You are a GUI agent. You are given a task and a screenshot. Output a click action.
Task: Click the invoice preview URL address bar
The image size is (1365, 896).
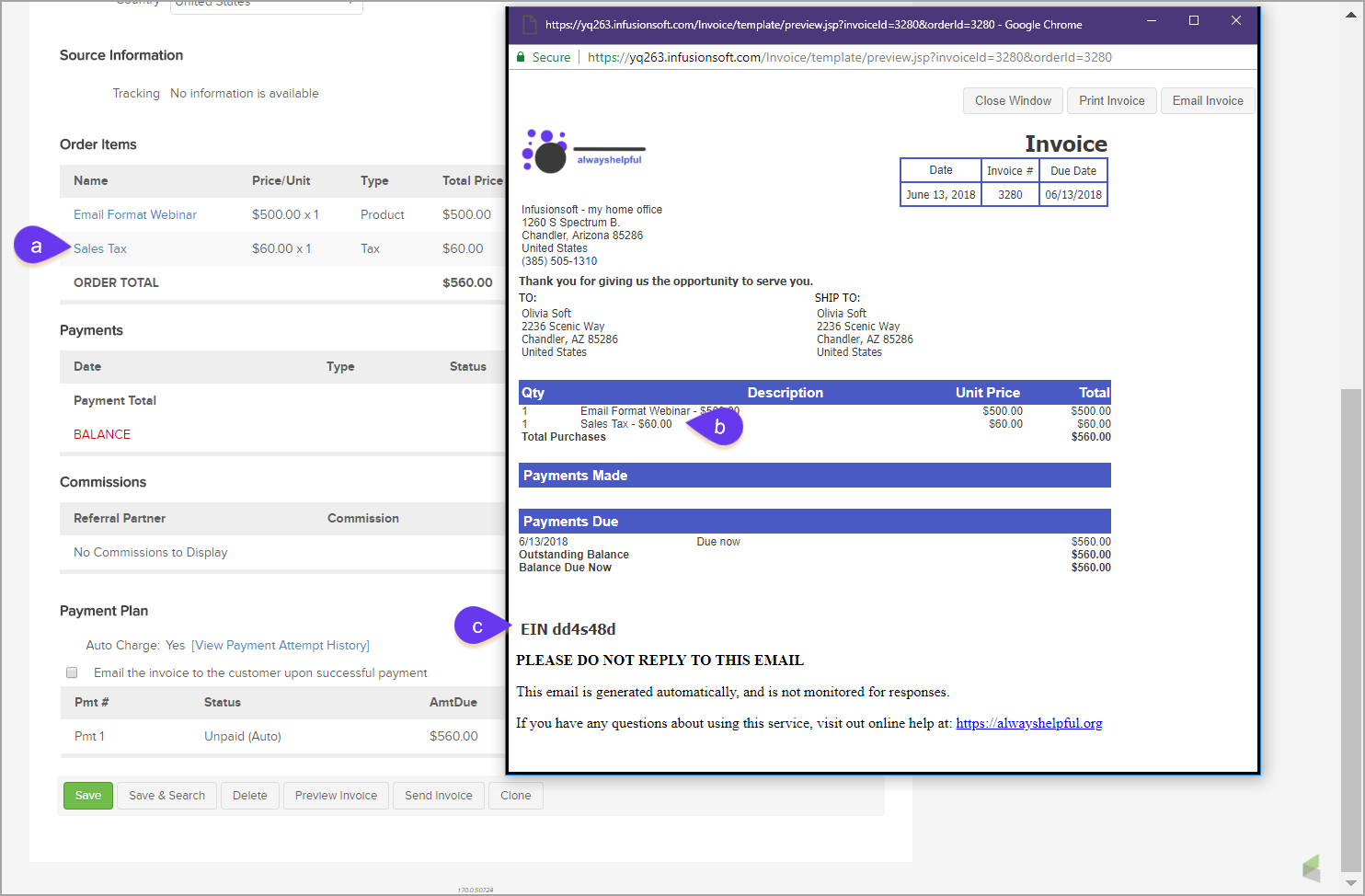[849, 57]
